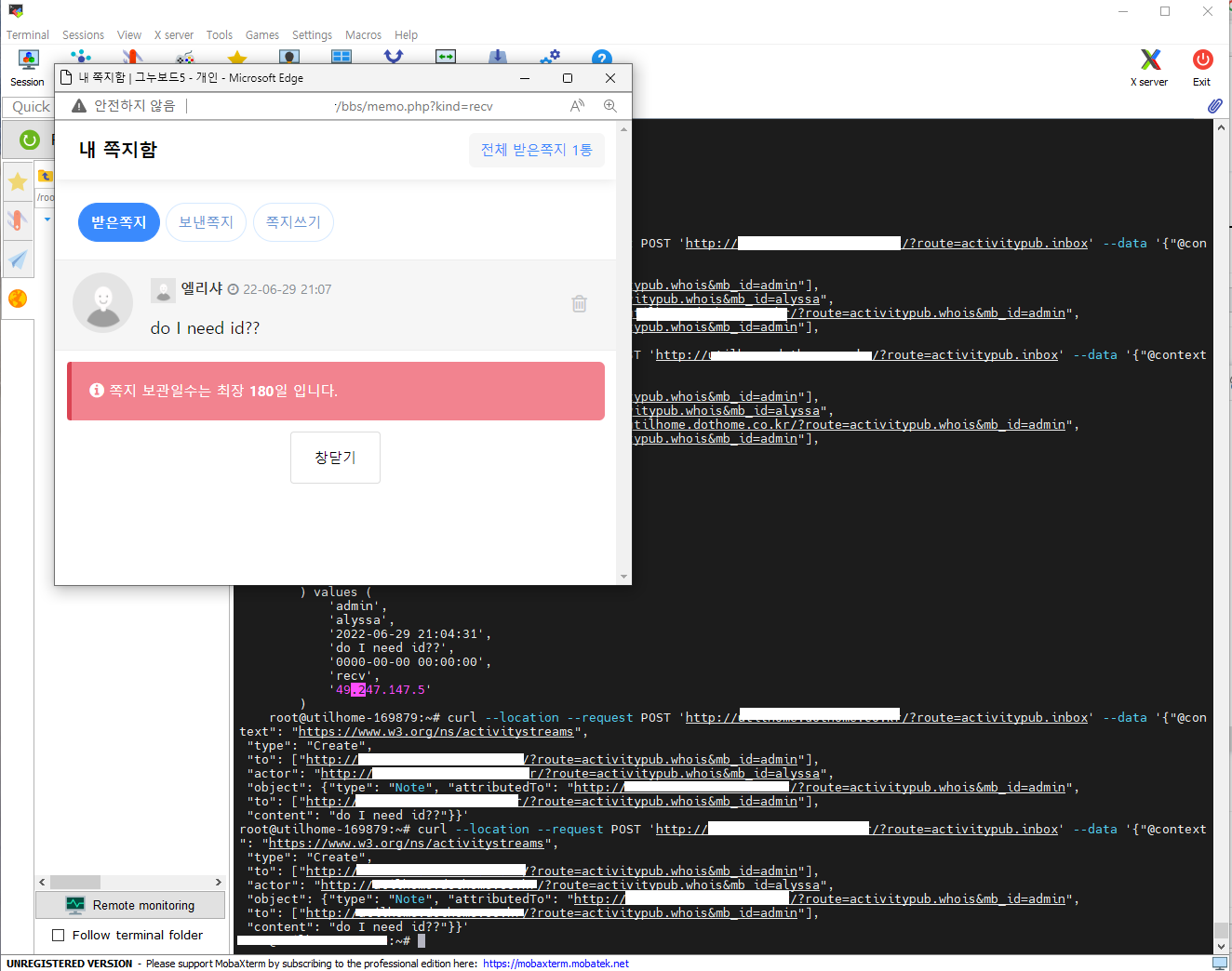The height and width of the screenshot is (971, 1232).
Task: Open the View menu
Action: point(129,35)
